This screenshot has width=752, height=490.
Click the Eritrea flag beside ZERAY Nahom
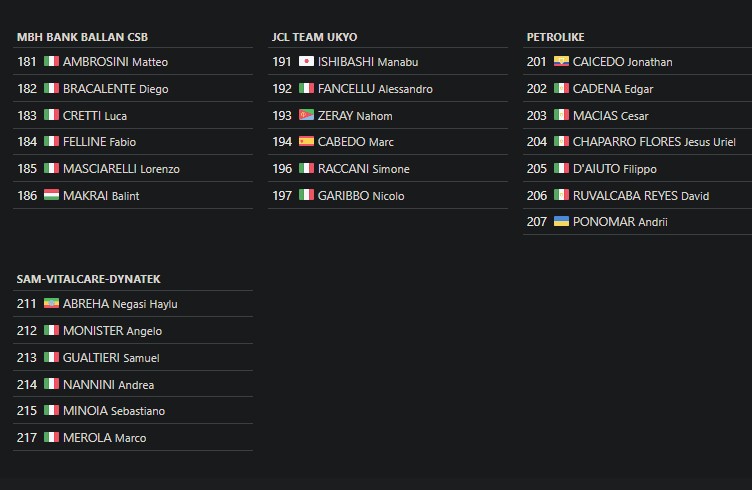coord(306,115)
